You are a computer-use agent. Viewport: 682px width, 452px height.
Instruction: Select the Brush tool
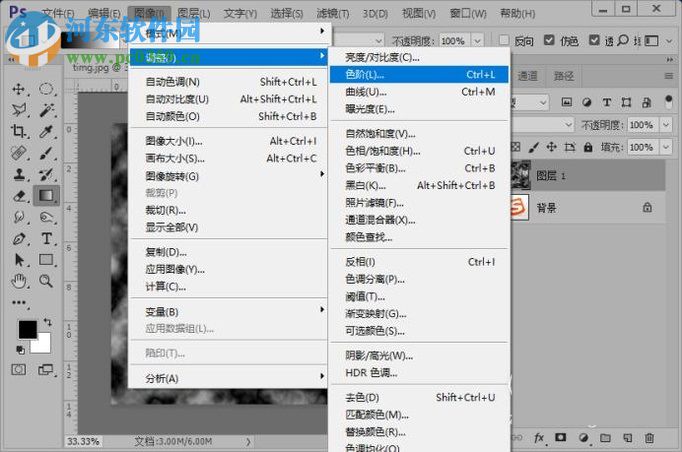pyautogui.click(x=46, y=153)
